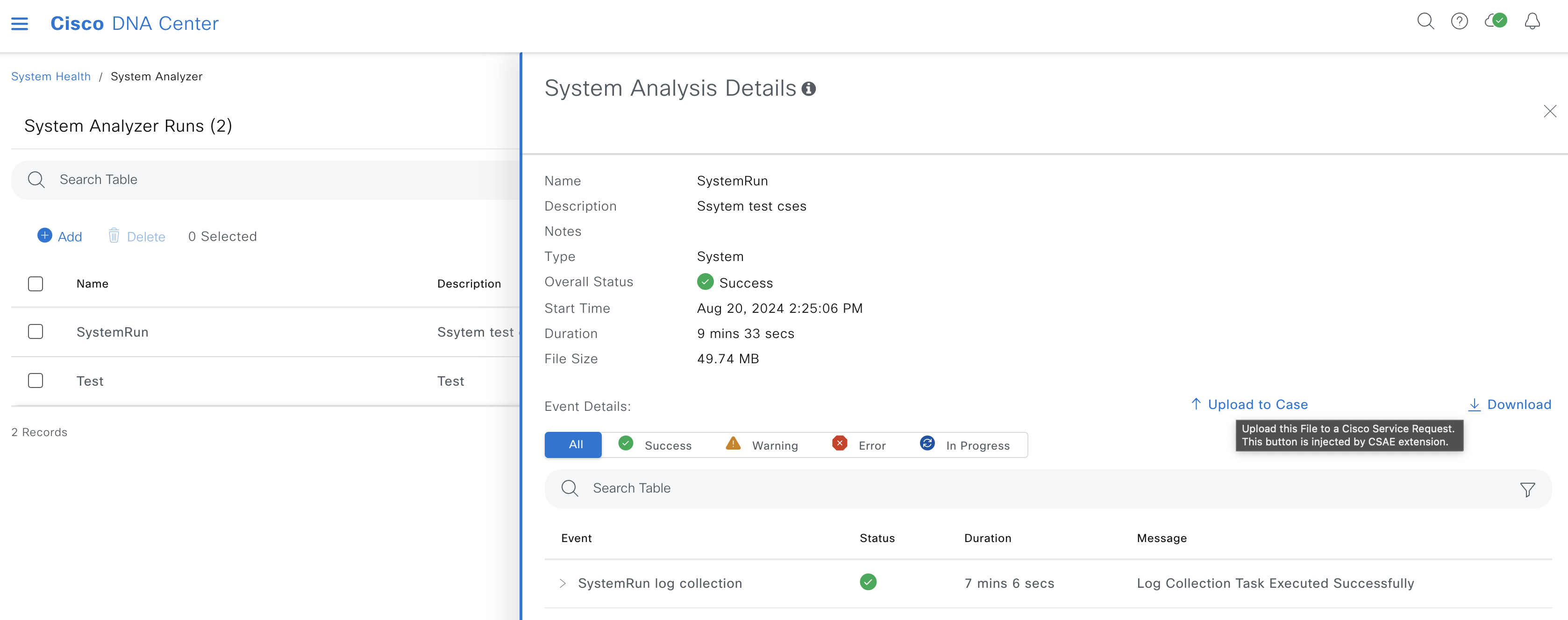Click Upload to Case link
Image resolution: width=1568 pixels, height=620 pixels.
point(1258,405)
